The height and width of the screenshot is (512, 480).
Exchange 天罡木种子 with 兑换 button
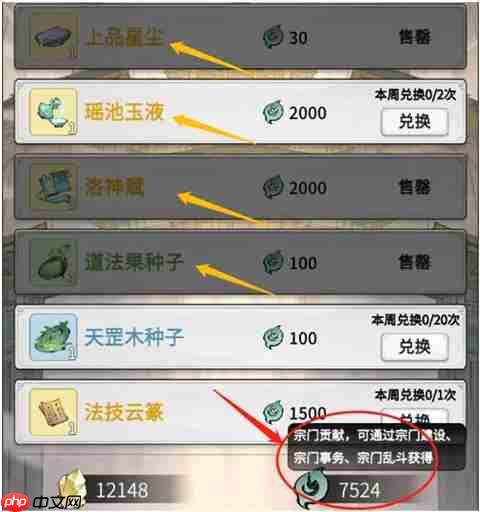pyautogui.click(x=414, y=347)
